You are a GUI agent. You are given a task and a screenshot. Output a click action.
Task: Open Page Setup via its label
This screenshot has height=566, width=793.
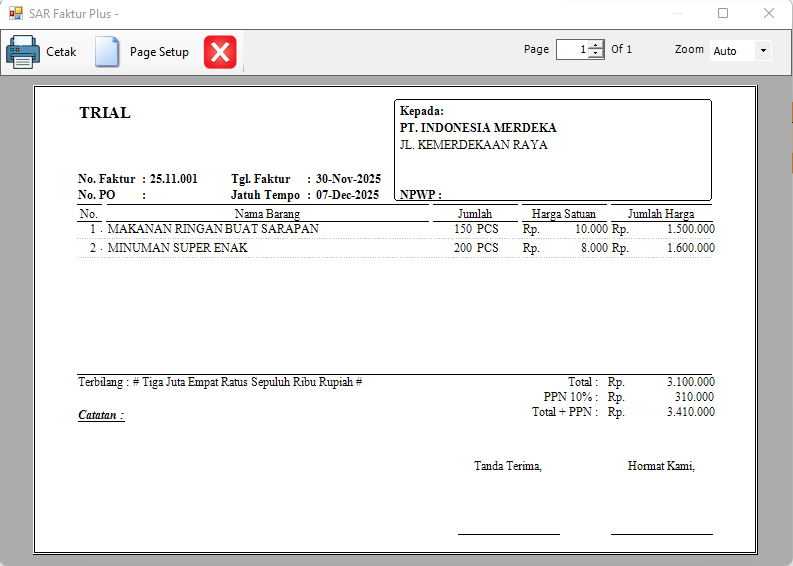click(x=159, y=52)
